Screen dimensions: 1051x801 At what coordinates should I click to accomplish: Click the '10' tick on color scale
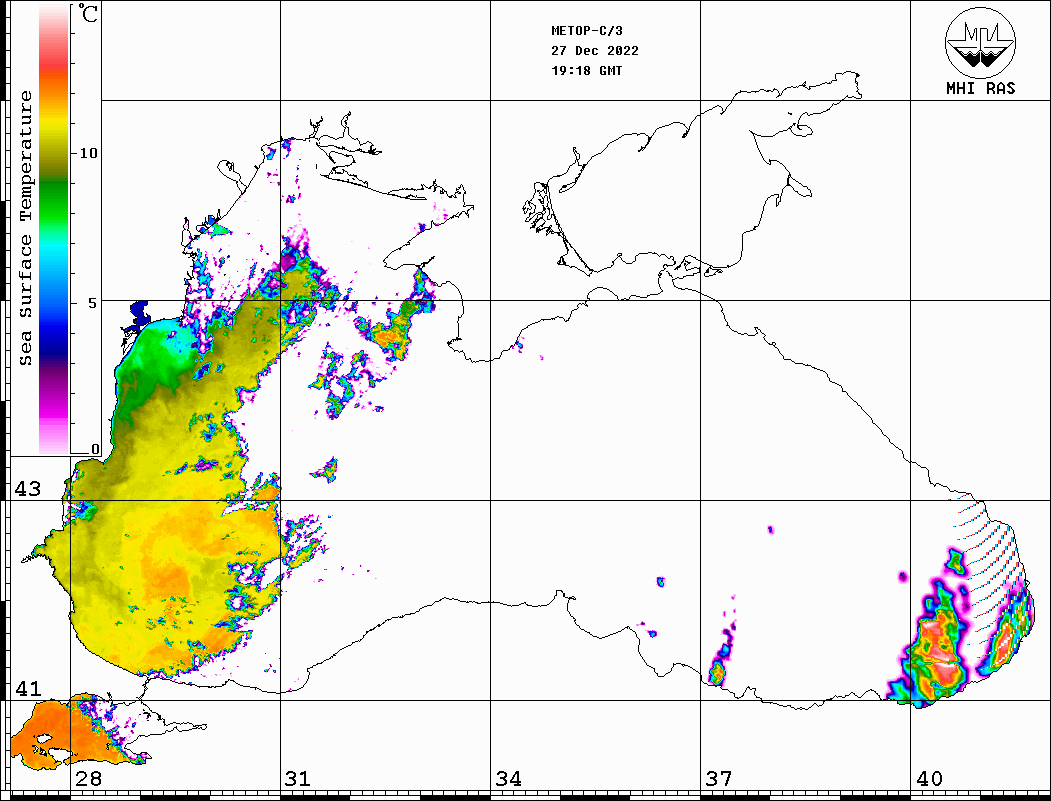point(88,153)
